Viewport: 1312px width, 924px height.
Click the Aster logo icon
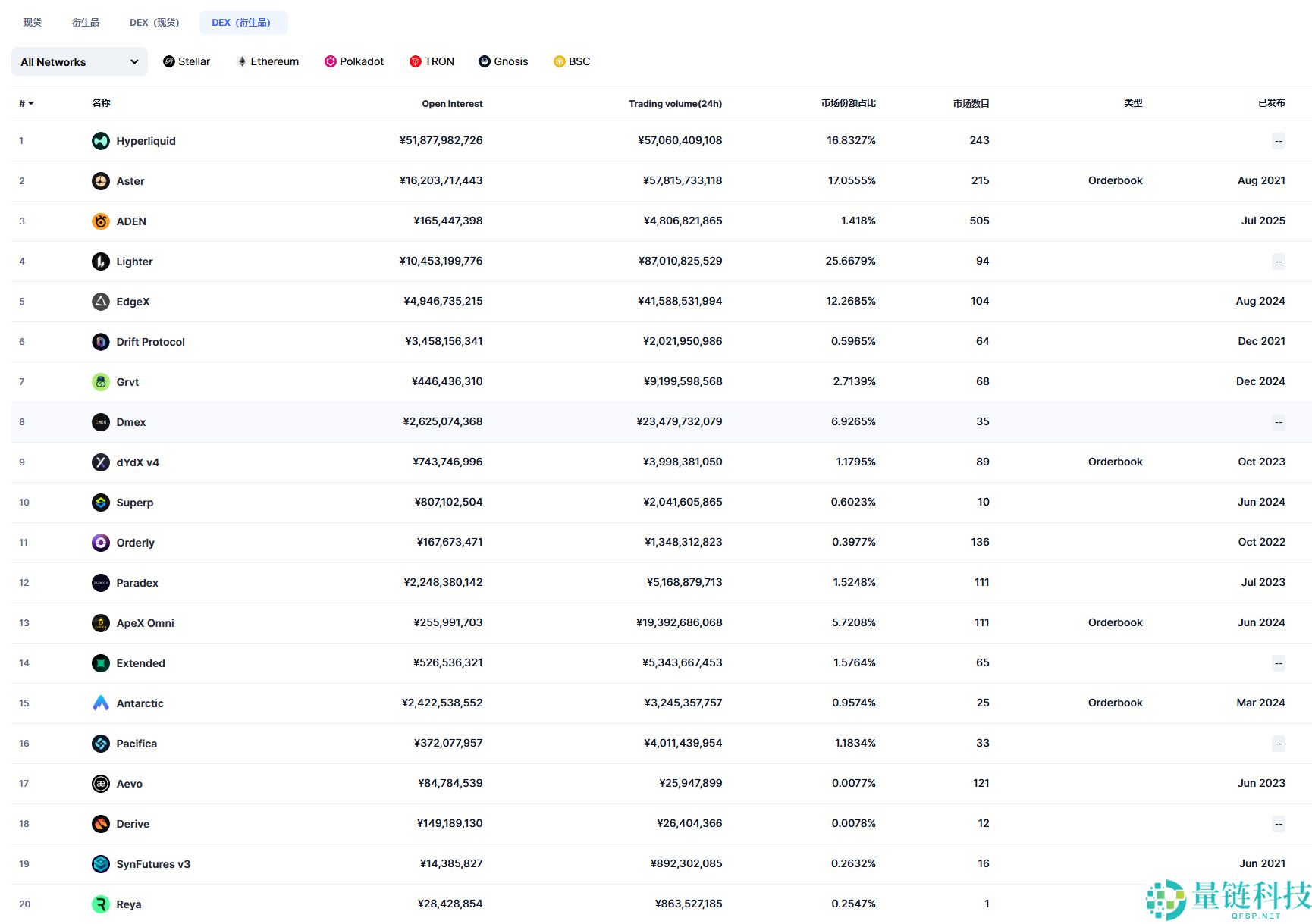(101, 181)
